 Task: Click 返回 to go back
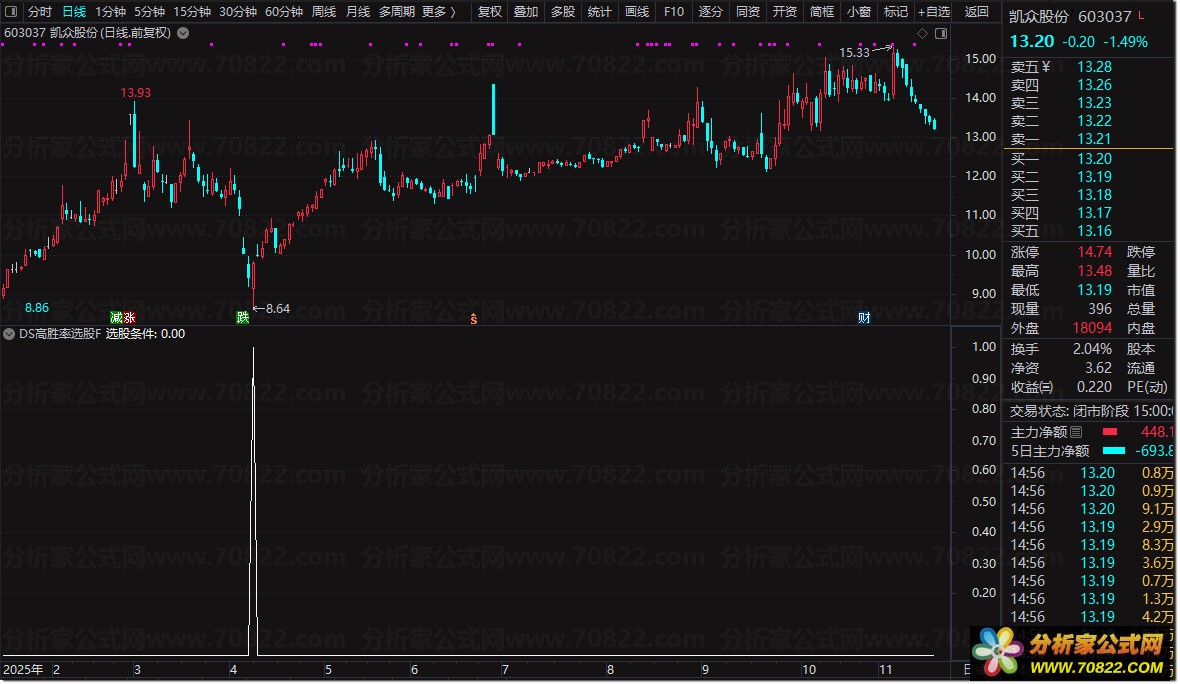click(977, 11)
